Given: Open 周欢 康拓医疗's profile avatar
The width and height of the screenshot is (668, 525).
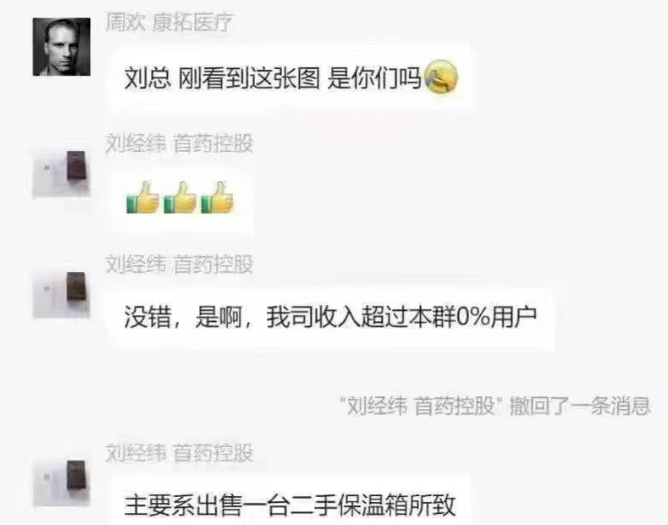Looking at the screenshot, I should click(x=62, y=47).
